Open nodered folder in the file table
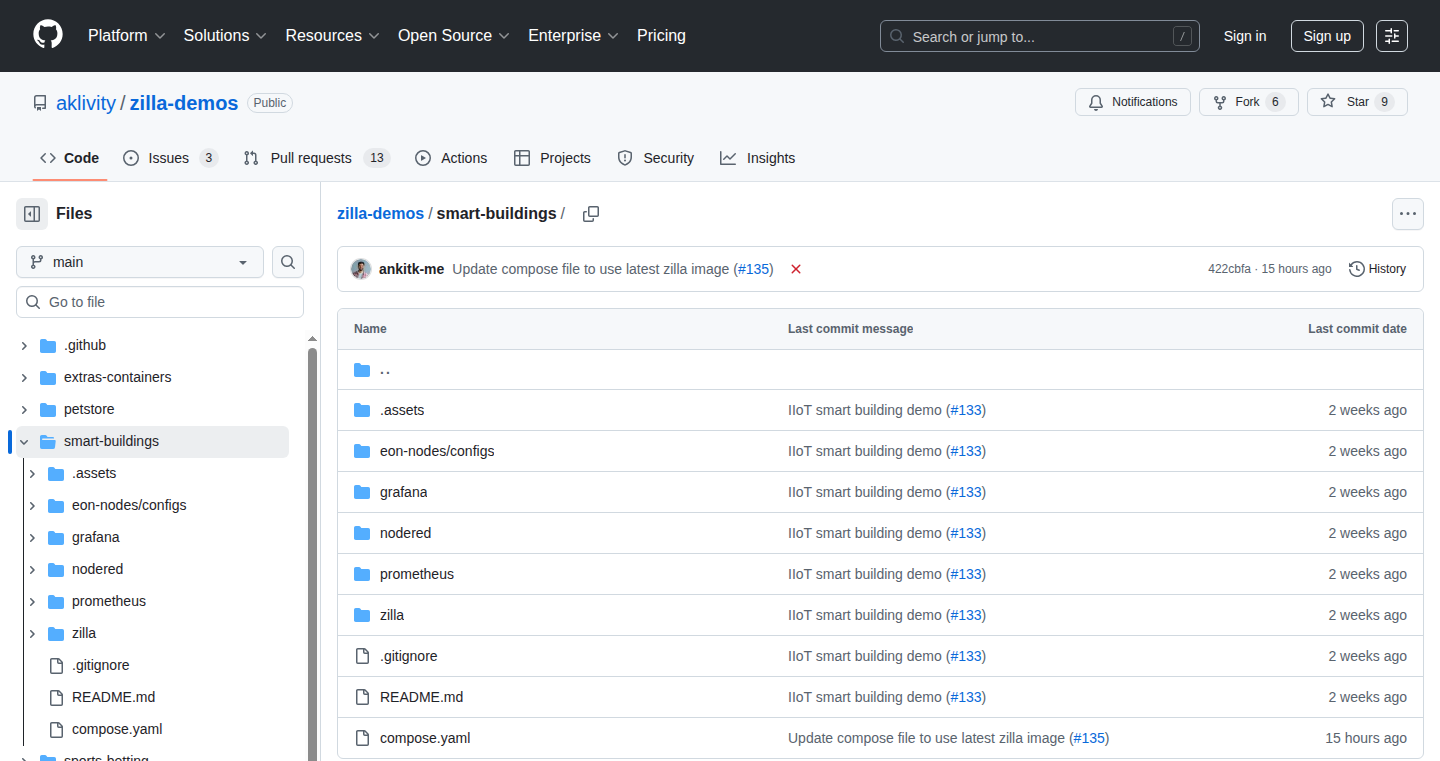This screenshot has width=1440, height=761. coord(405,533)
